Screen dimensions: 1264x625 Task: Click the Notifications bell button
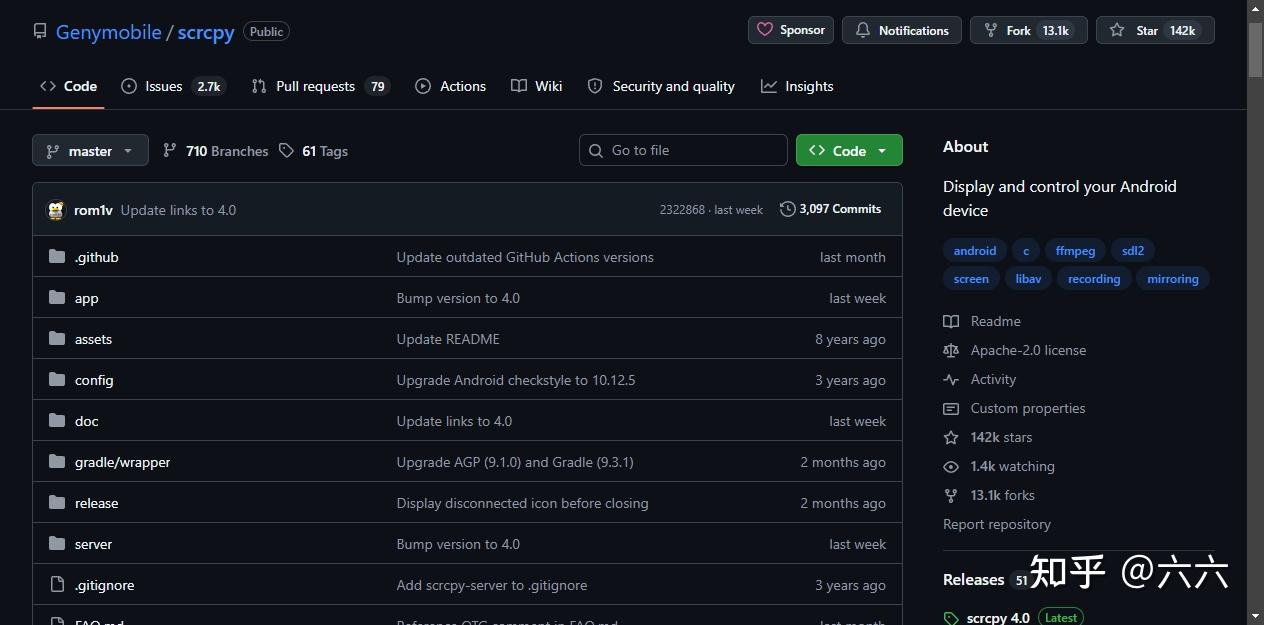coord(902,30)
